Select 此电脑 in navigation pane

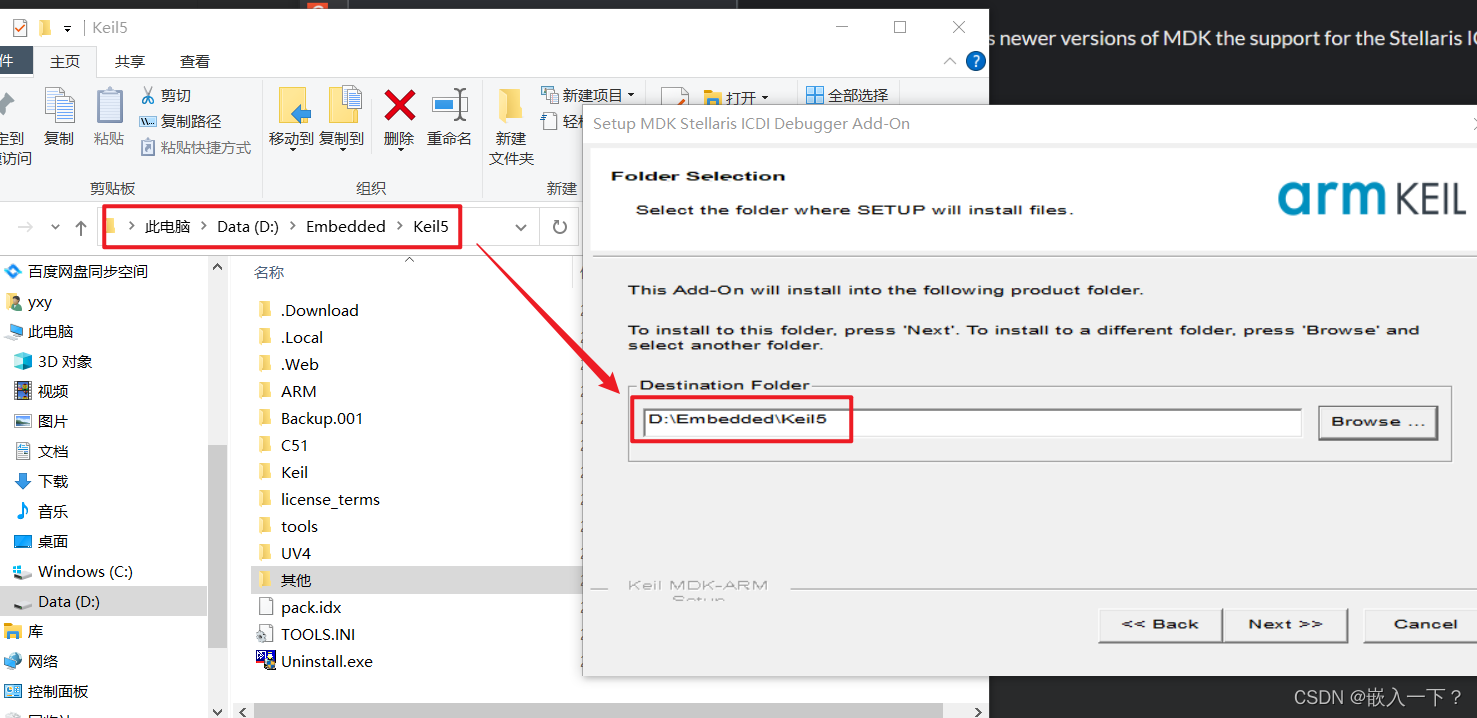click(50, 331)
